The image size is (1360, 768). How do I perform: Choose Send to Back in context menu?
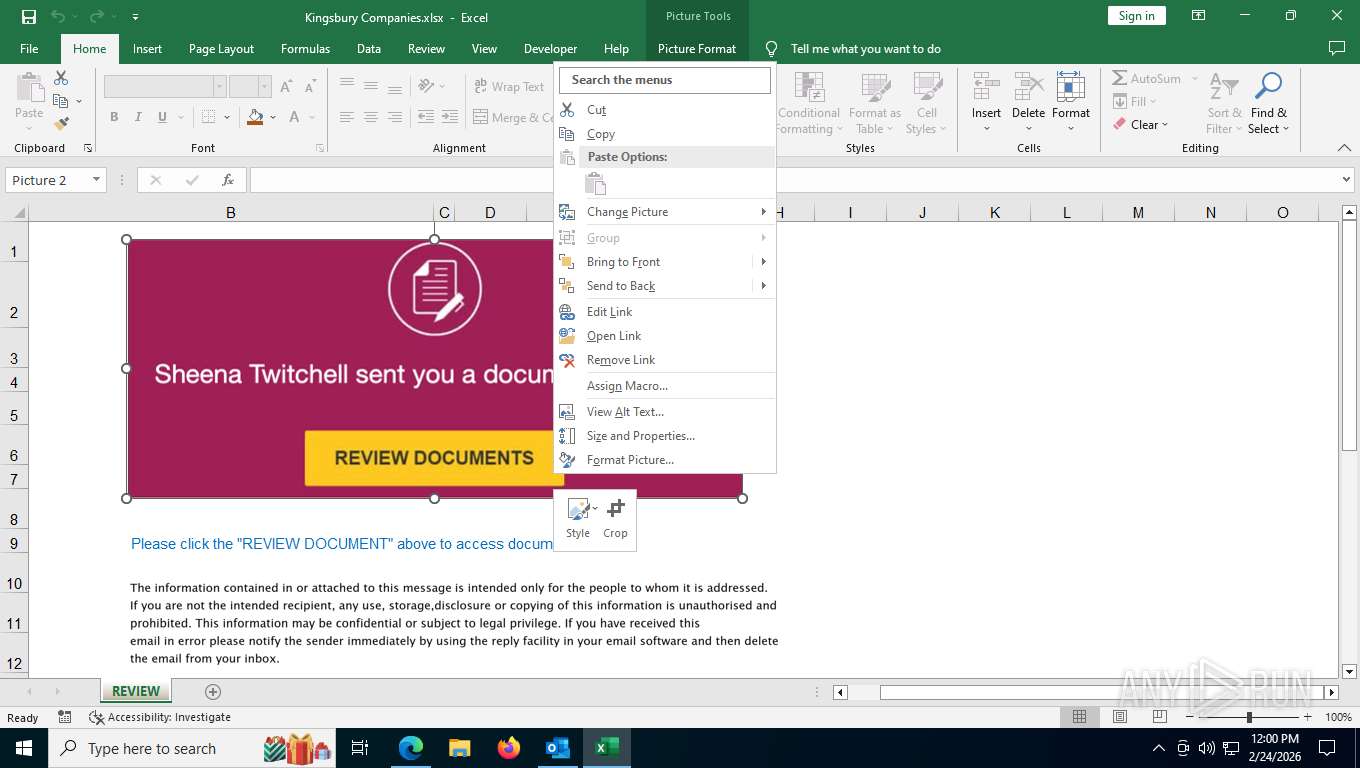[x=665, y=286]
